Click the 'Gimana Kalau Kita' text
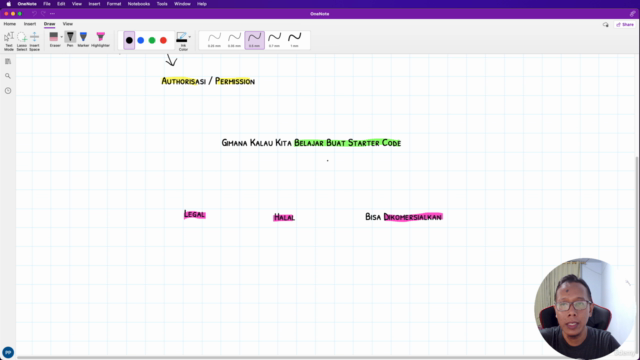The image size is (640, 360). tap(257, 143)
